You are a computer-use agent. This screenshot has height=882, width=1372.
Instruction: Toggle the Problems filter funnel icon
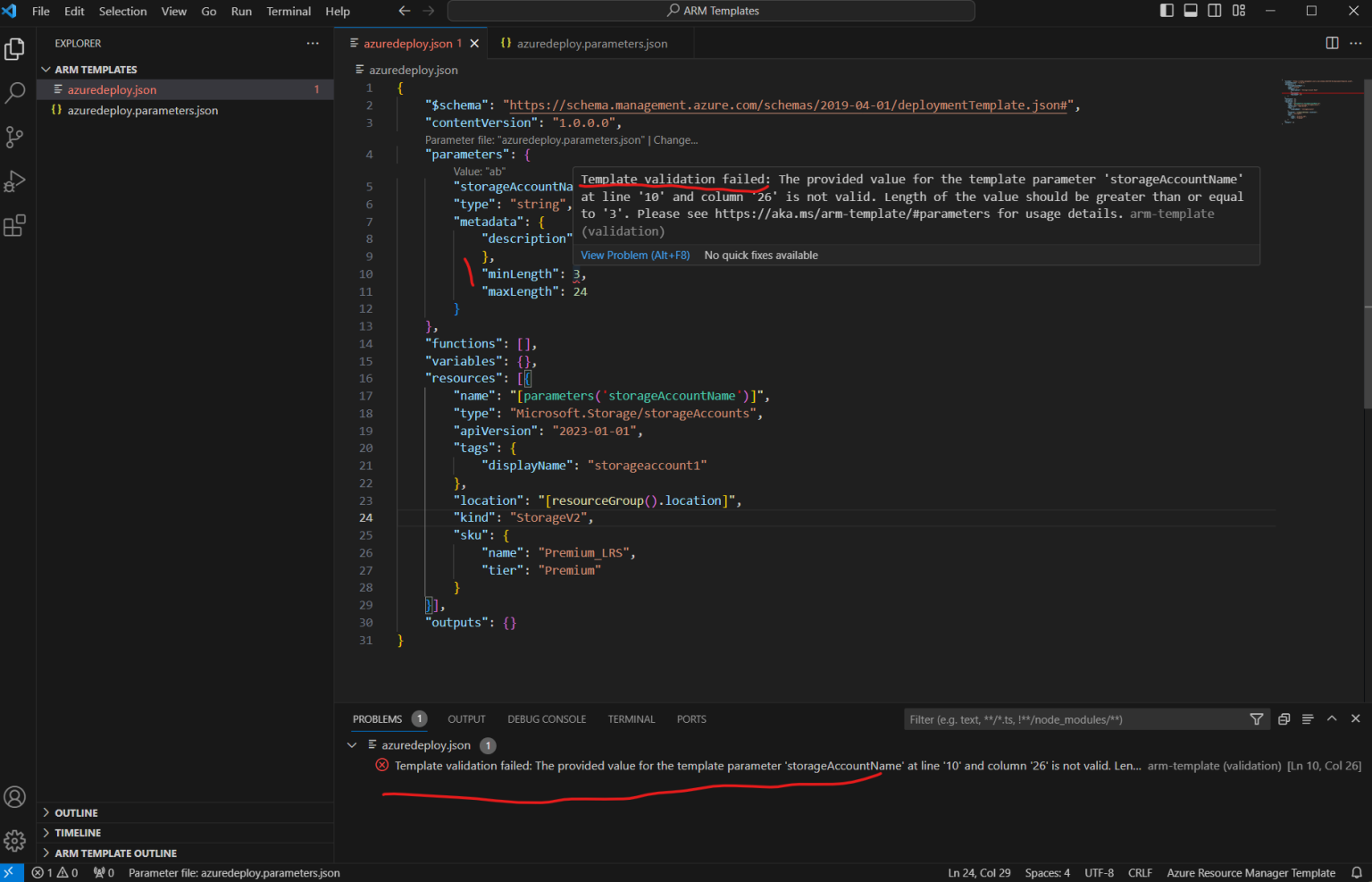1257,718
